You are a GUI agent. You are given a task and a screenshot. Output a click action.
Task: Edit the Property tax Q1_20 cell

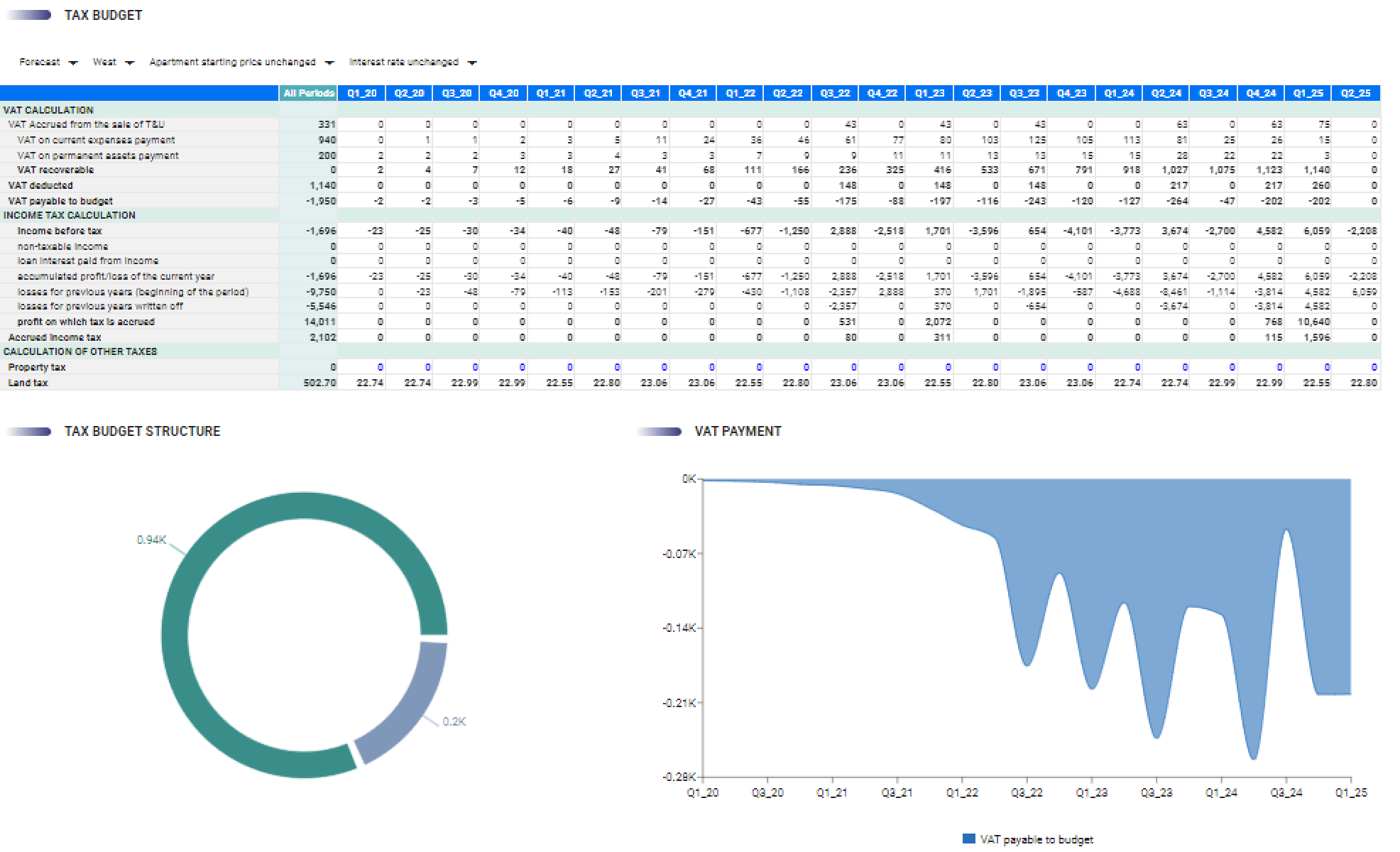click(x=362, y=367)
